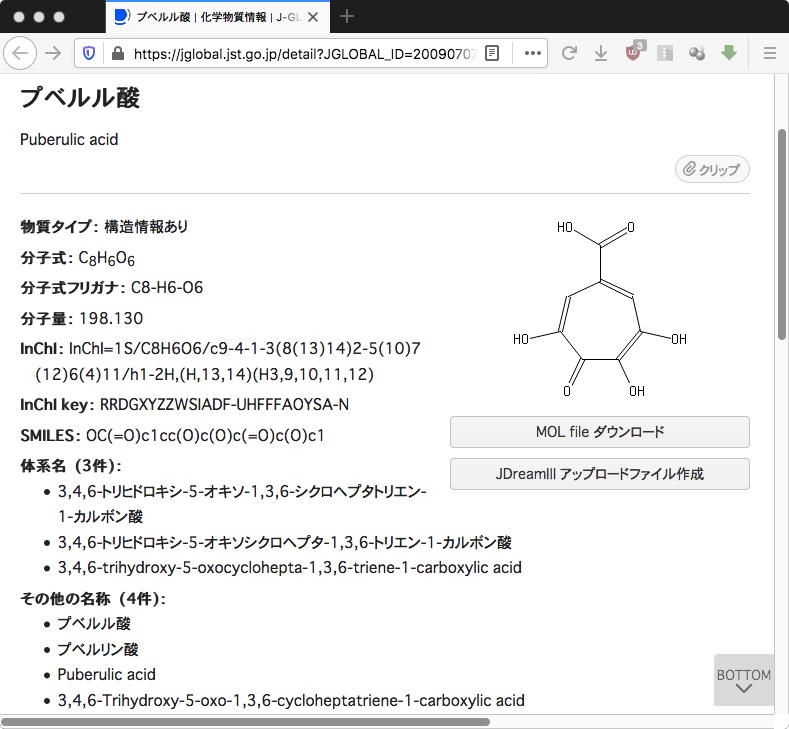Open the tracking protection shield icon
Viewport: 789px width, 729px height.
tap(89, 53)
